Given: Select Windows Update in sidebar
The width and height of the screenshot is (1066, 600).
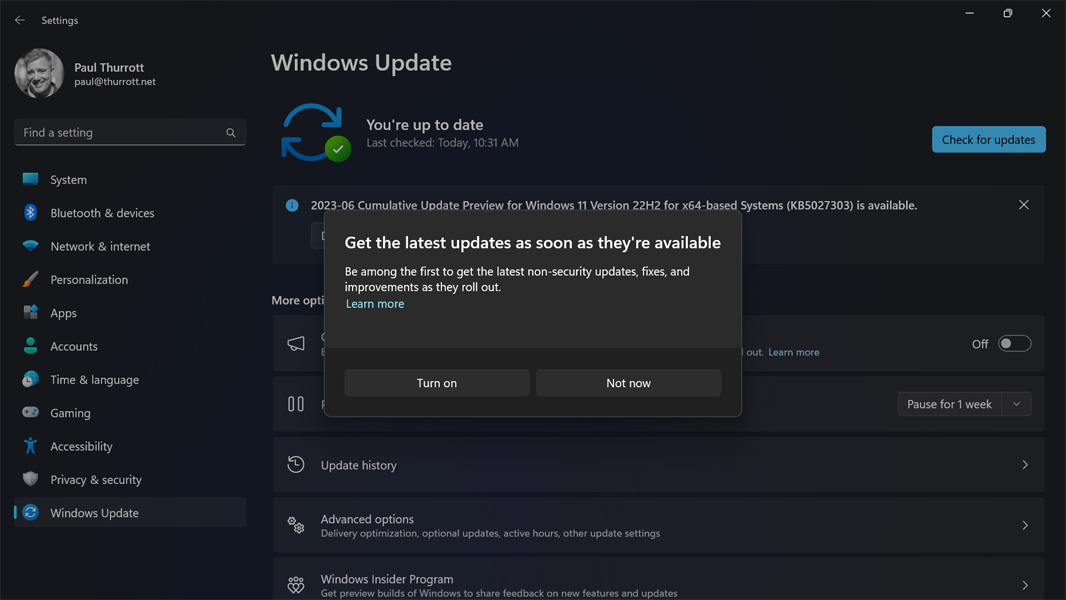Looking at the screenshot, I should point(130,512).
